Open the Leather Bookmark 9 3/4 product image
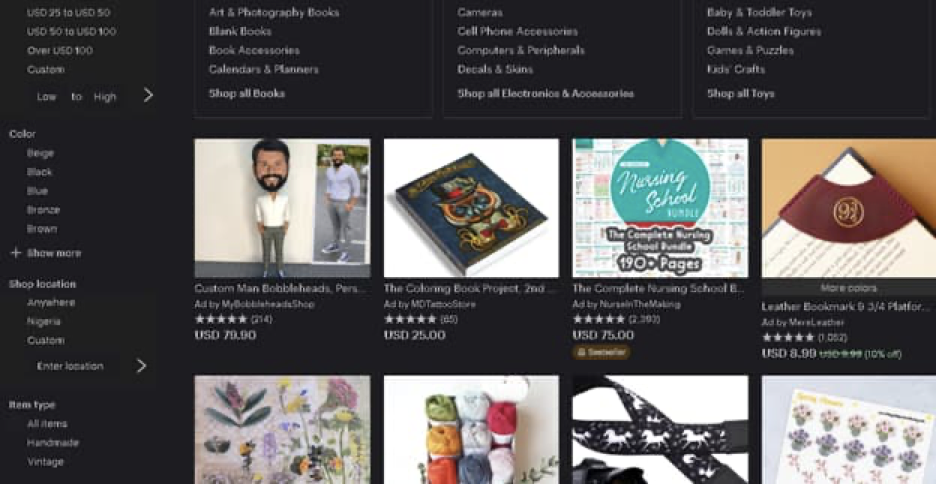The height and width of the screenshot is (484, 936). (x=849, y=208)
